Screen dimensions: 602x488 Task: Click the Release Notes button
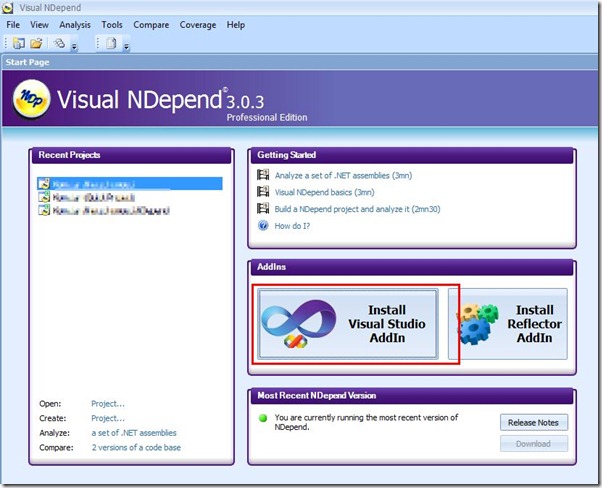click(534, 423)
